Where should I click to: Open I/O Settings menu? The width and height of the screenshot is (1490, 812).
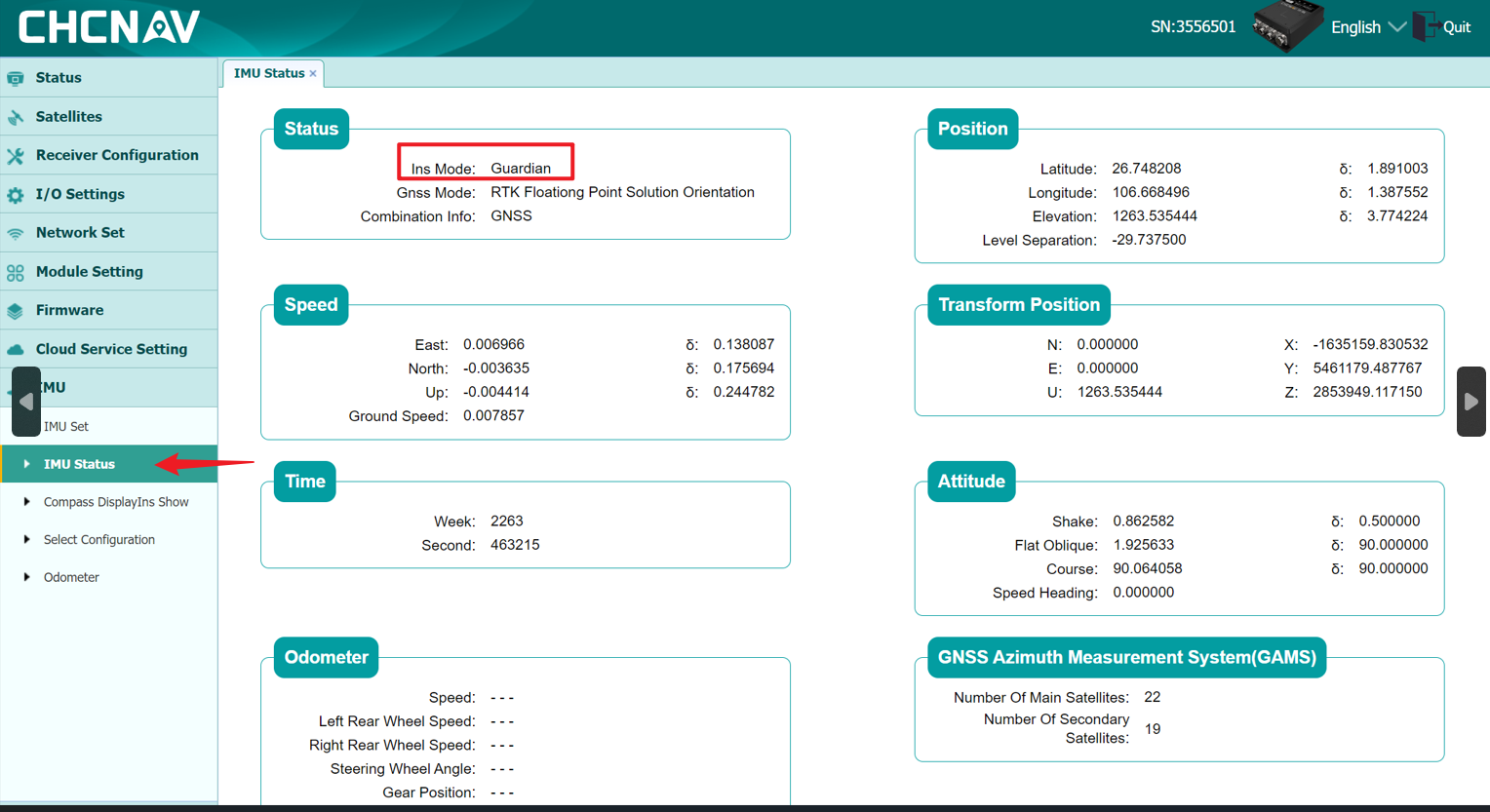click(108, 194)
